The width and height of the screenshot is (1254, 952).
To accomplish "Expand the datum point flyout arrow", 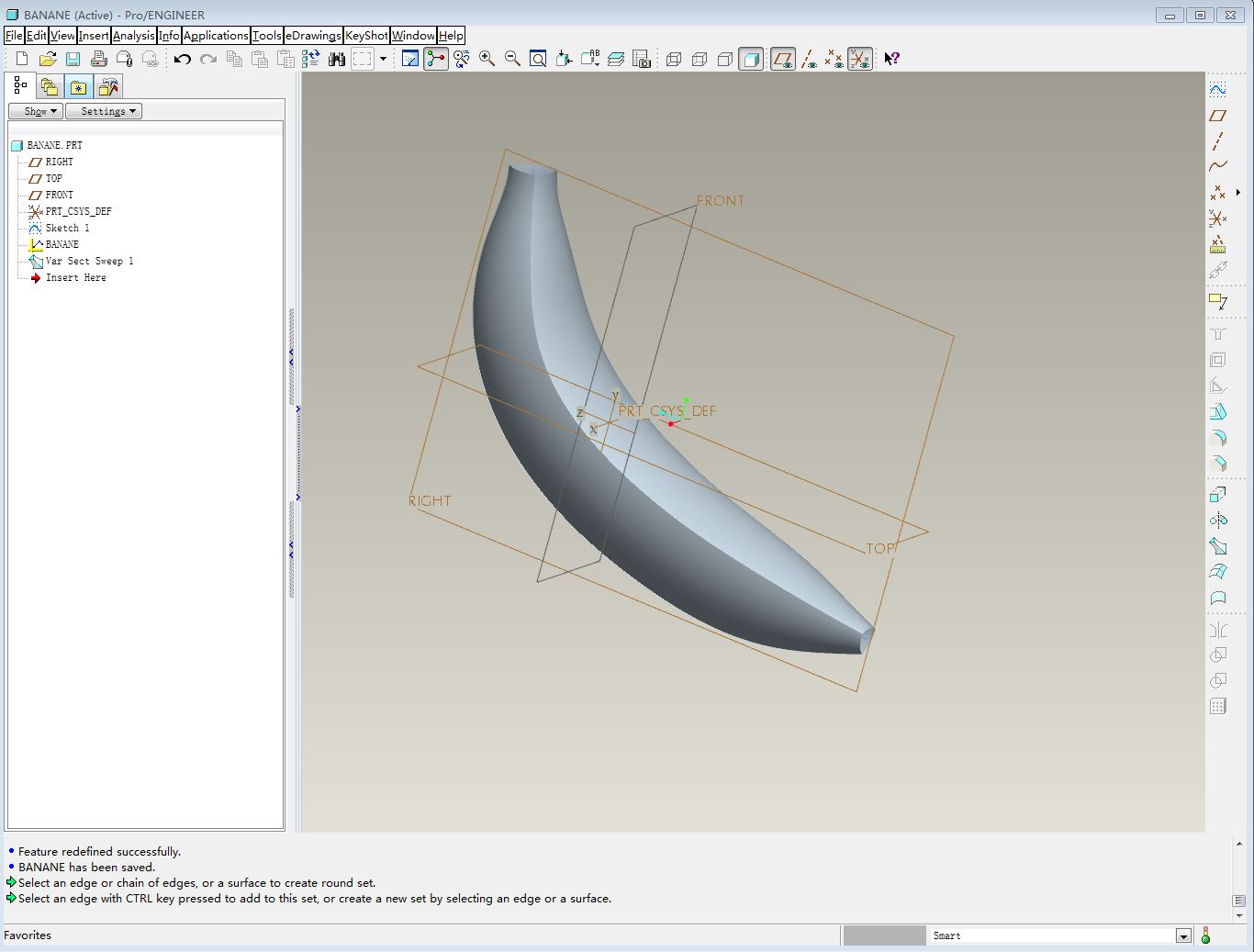I will click(x=1238, y=193).
